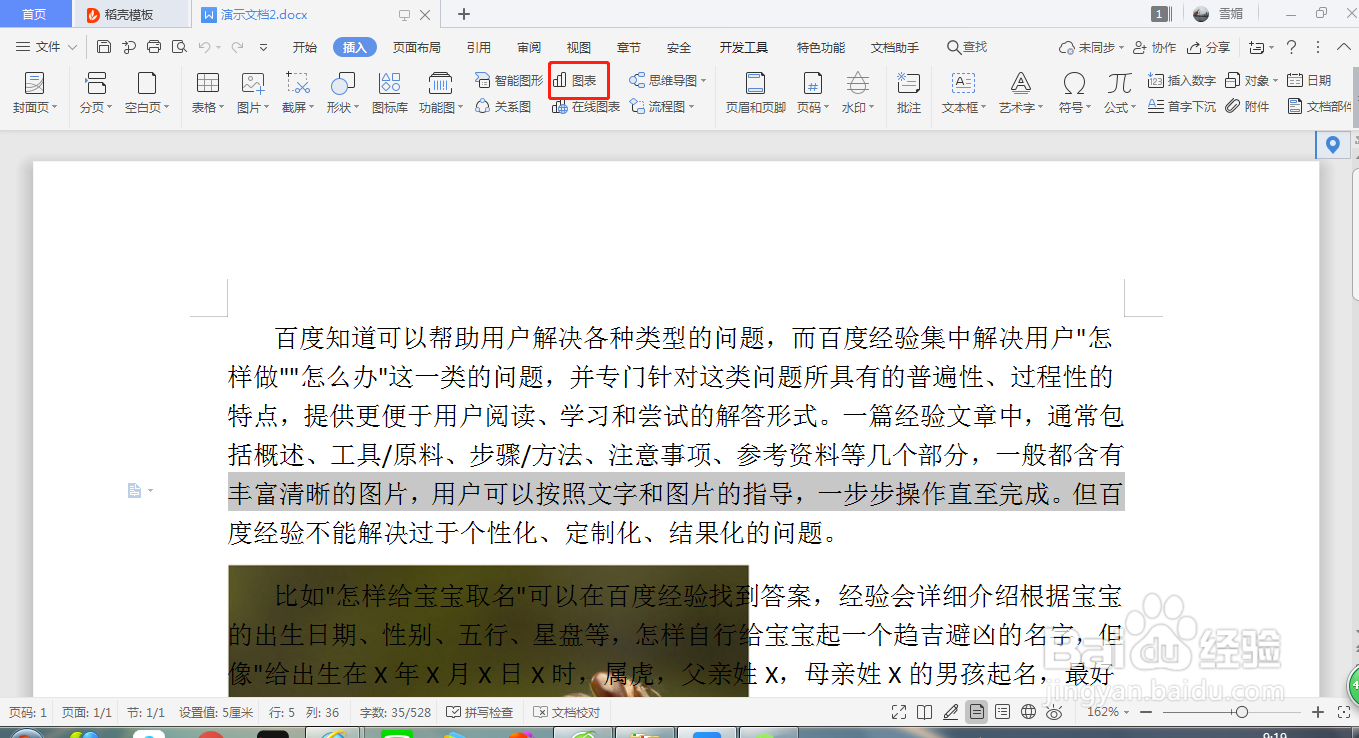The image size is (1359, 738).
Task: Switch to outline view icon in status bar
Action: pyautogui.click(x=1003, y=712)
